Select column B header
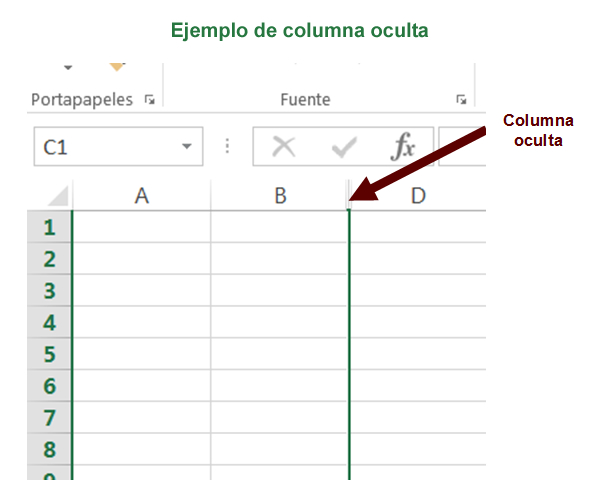 tap(279, 195)
